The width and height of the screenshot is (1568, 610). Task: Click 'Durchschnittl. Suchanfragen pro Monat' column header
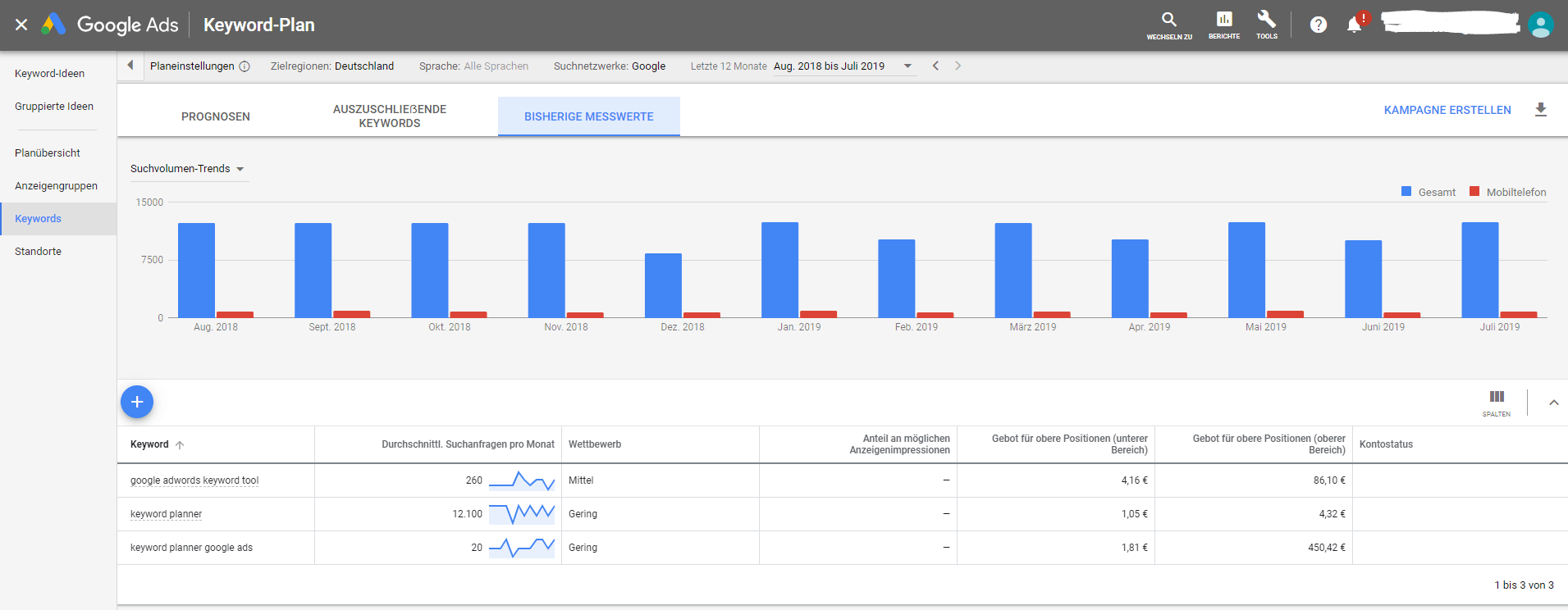click(468, 444)
